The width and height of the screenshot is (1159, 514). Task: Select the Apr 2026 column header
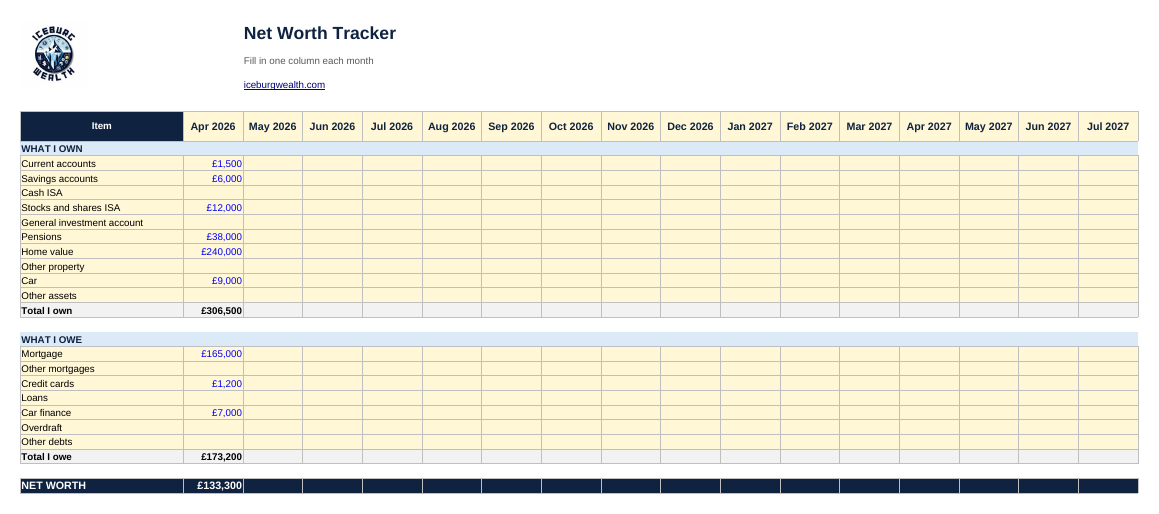213,126
